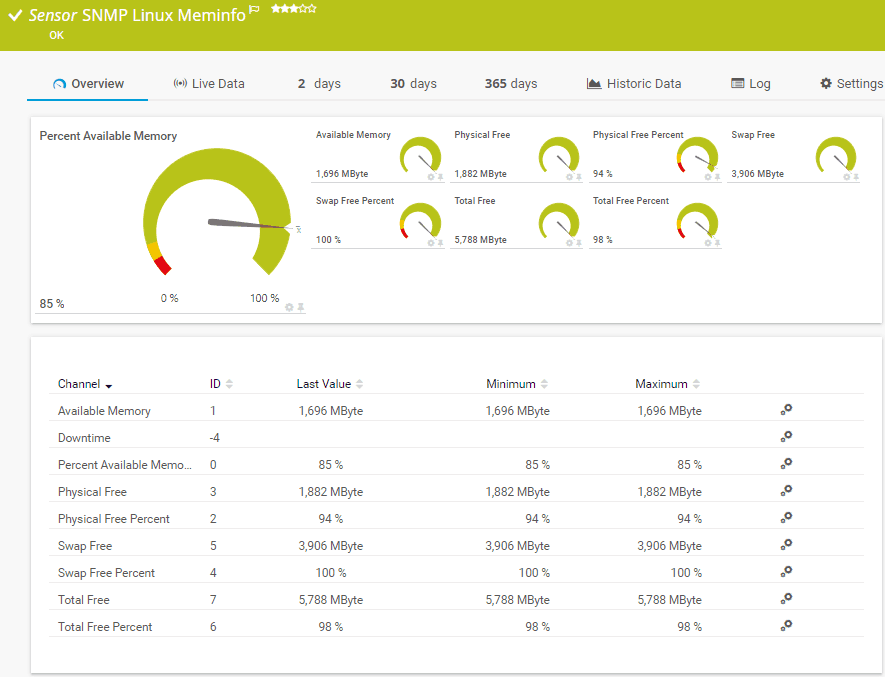The image size is (885, 677).
Task: Open channel settings icon for Available Memory row
Action: coord(787,410)
